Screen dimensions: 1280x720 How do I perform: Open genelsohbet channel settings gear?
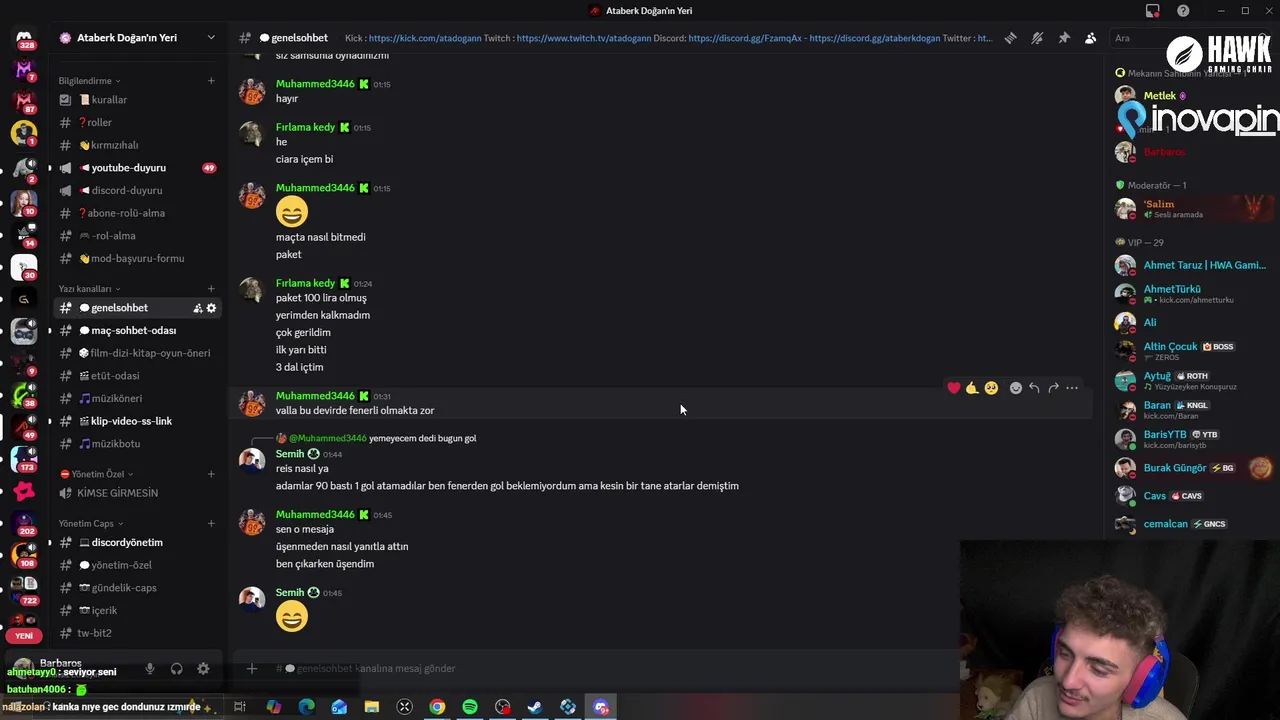tap(211, 308)
